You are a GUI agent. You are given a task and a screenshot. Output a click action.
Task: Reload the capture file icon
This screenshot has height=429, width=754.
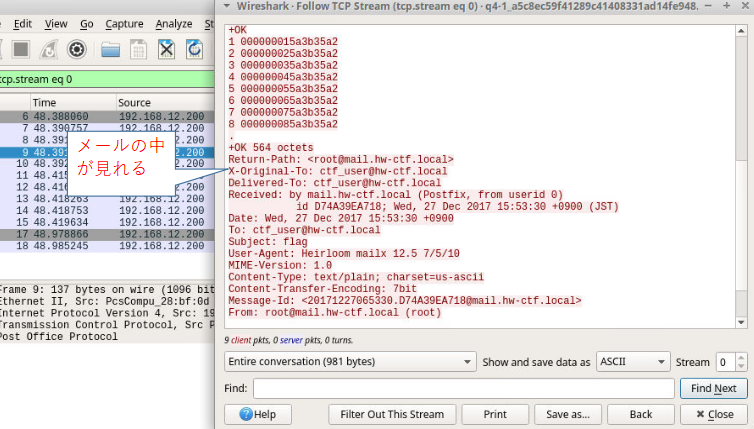tap(194, 49)
